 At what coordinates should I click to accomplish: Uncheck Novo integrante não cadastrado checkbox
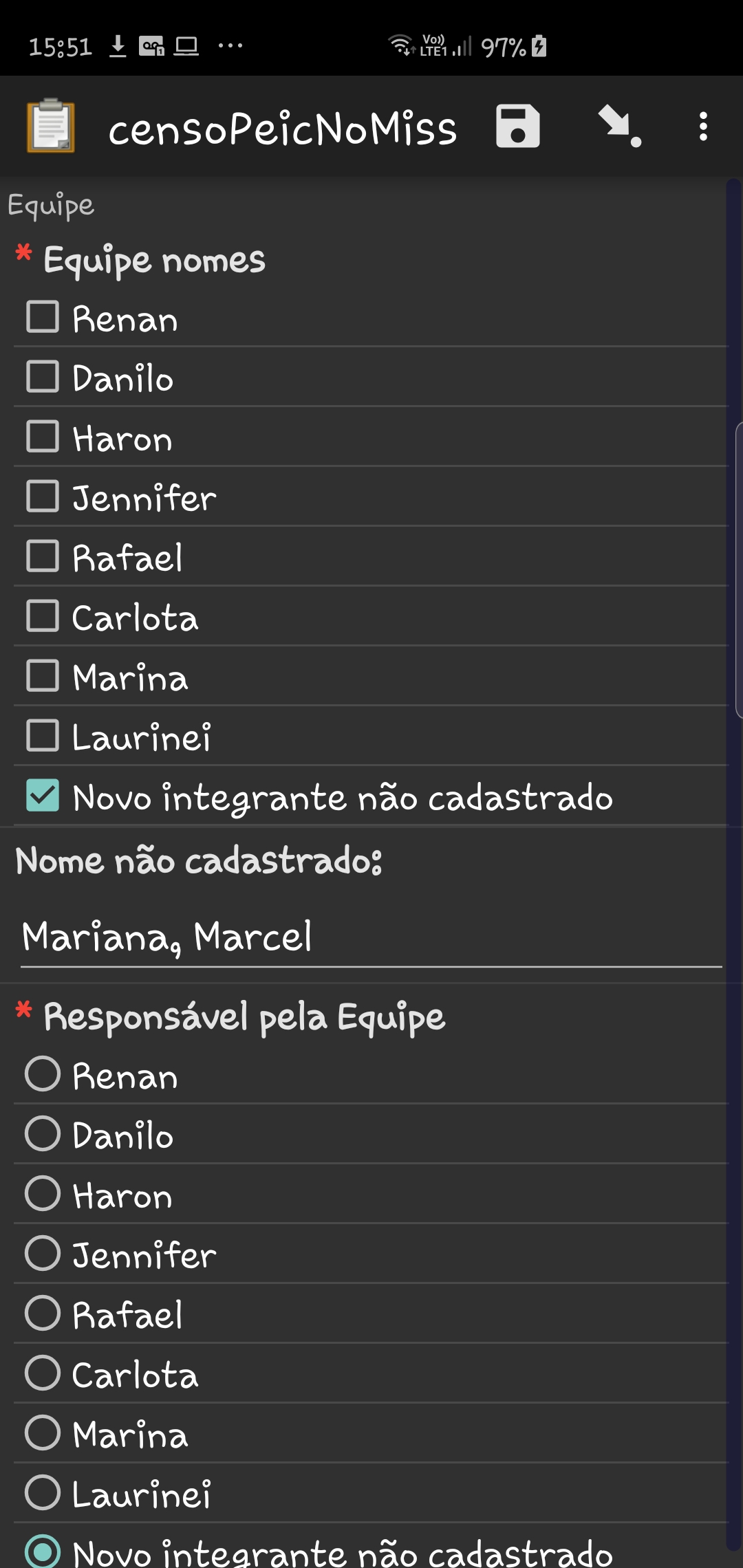click(43, 796)
